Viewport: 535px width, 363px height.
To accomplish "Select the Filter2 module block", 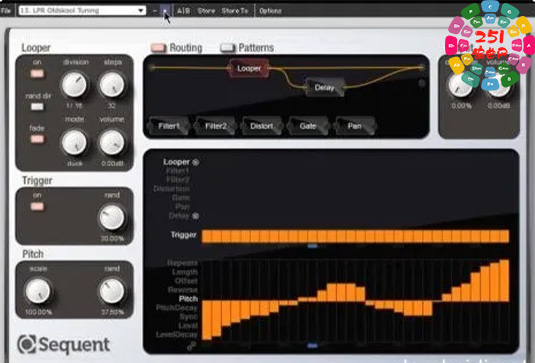I will pos(216,126).
